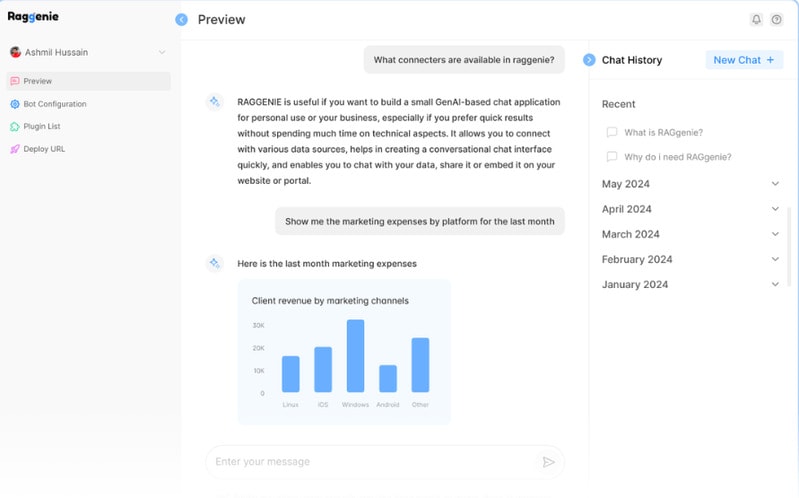Open the Bot Configuration menu item
The height and width of the screenshot is (498, 799).
tap(54, 104)
